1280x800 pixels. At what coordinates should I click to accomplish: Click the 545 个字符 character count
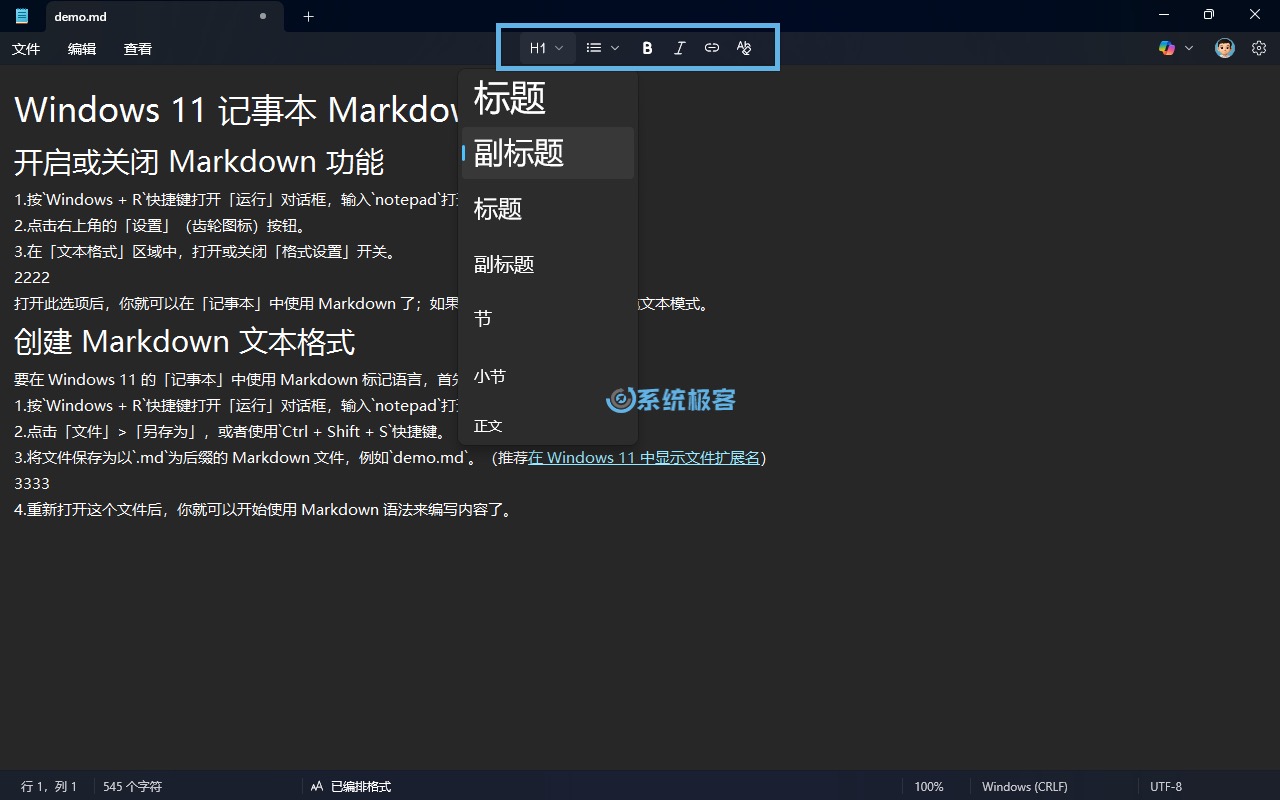(x=132, y=787)
